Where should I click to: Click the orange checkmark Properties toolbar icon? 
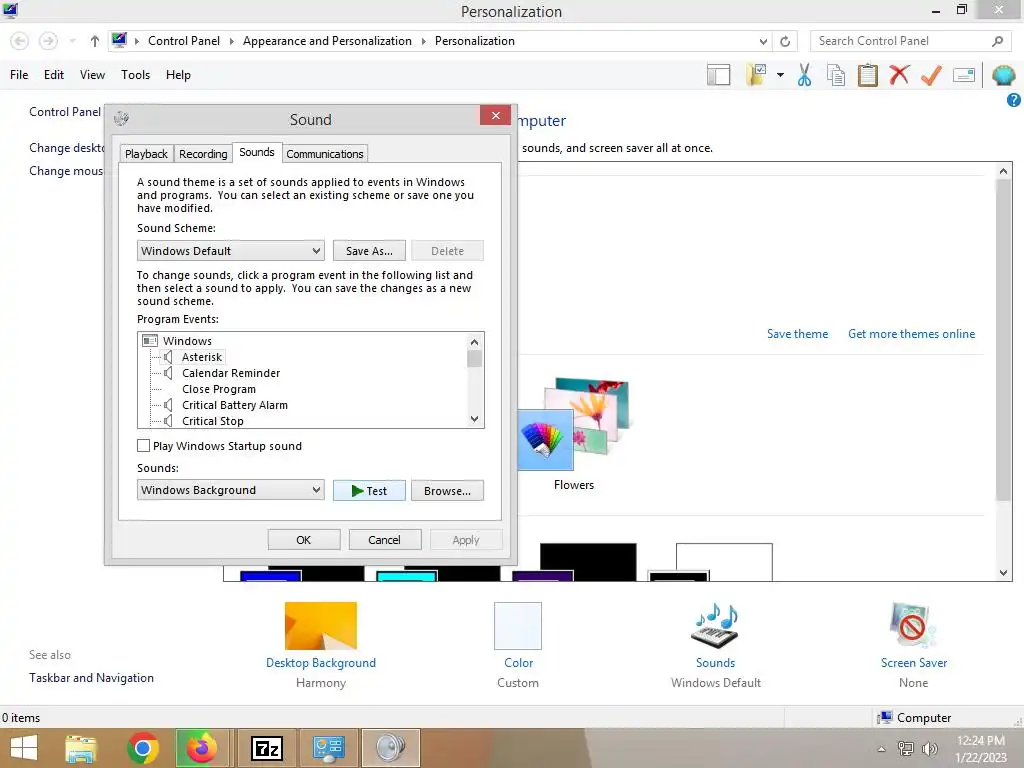click(x=931, y=75)
